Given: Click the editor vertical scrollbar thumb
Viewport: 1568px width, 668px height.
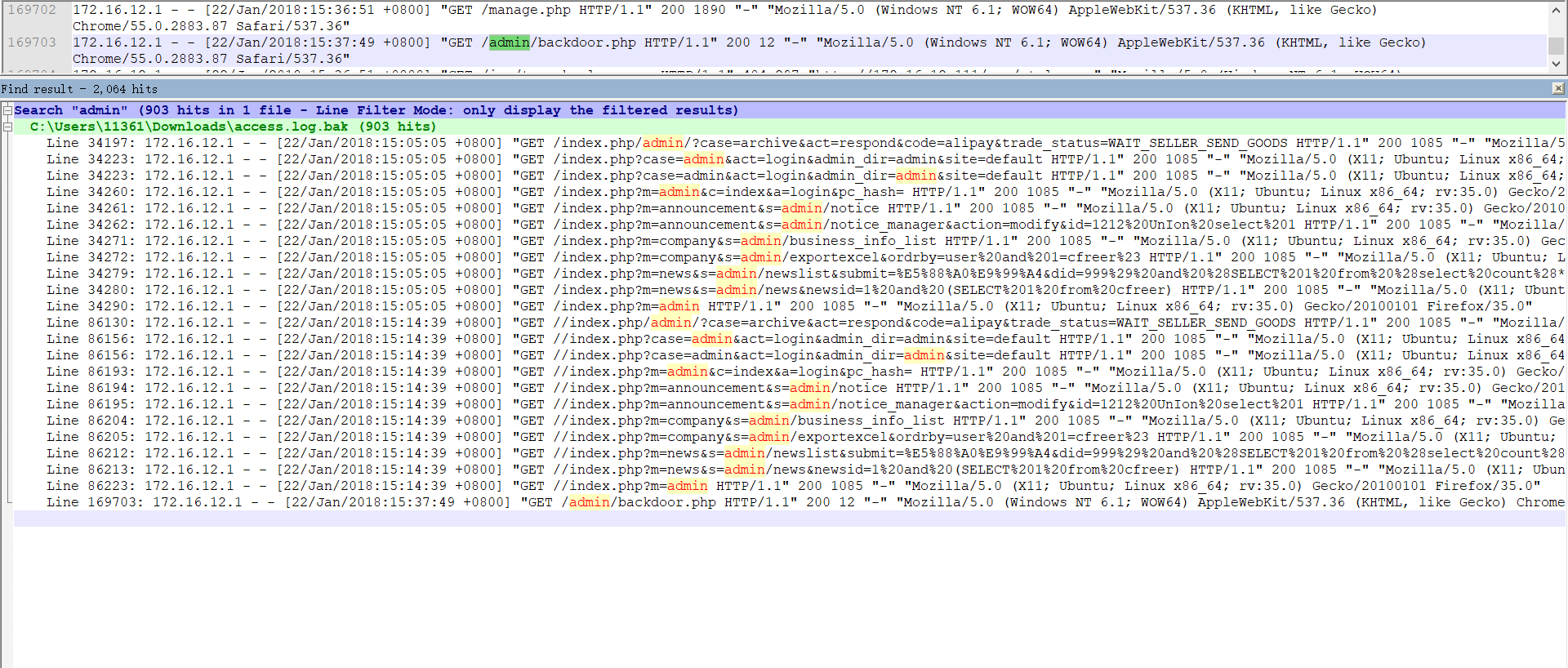Looking at the screenshot, I should click(x=1557, y=45).
